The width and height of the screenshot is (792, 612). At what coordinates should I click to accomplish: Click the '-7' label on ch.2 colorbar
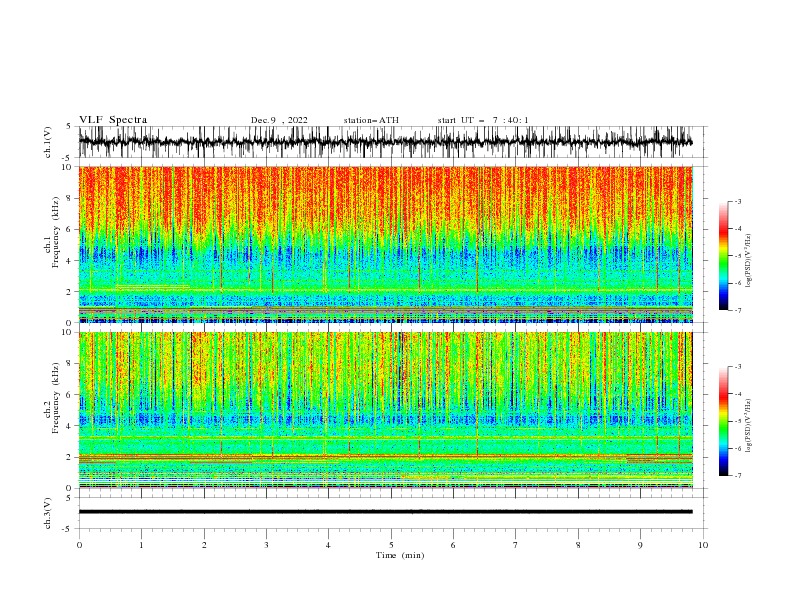pos(737,475)
